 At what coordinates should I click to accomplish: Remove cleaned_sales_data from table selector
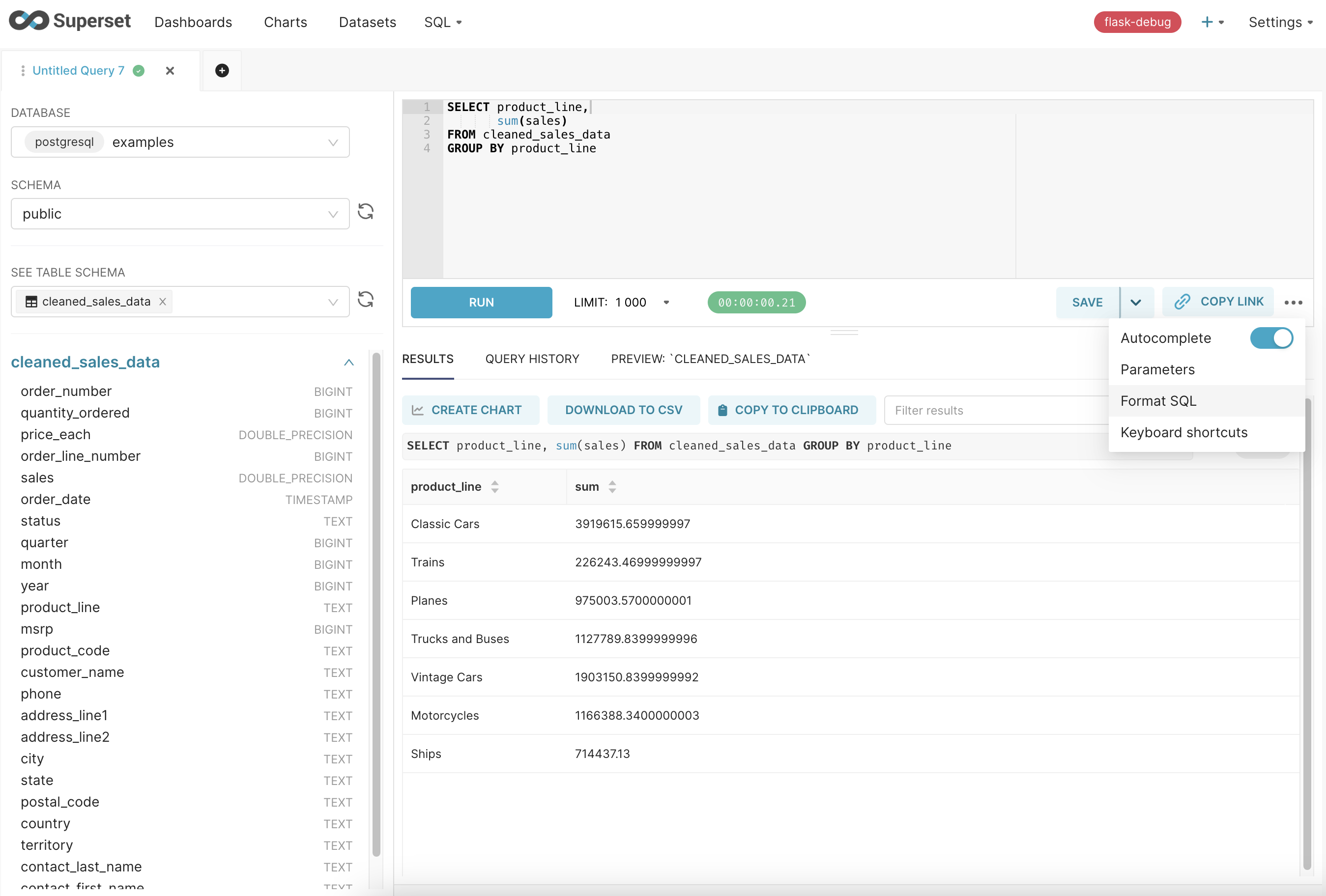point(163,301)
